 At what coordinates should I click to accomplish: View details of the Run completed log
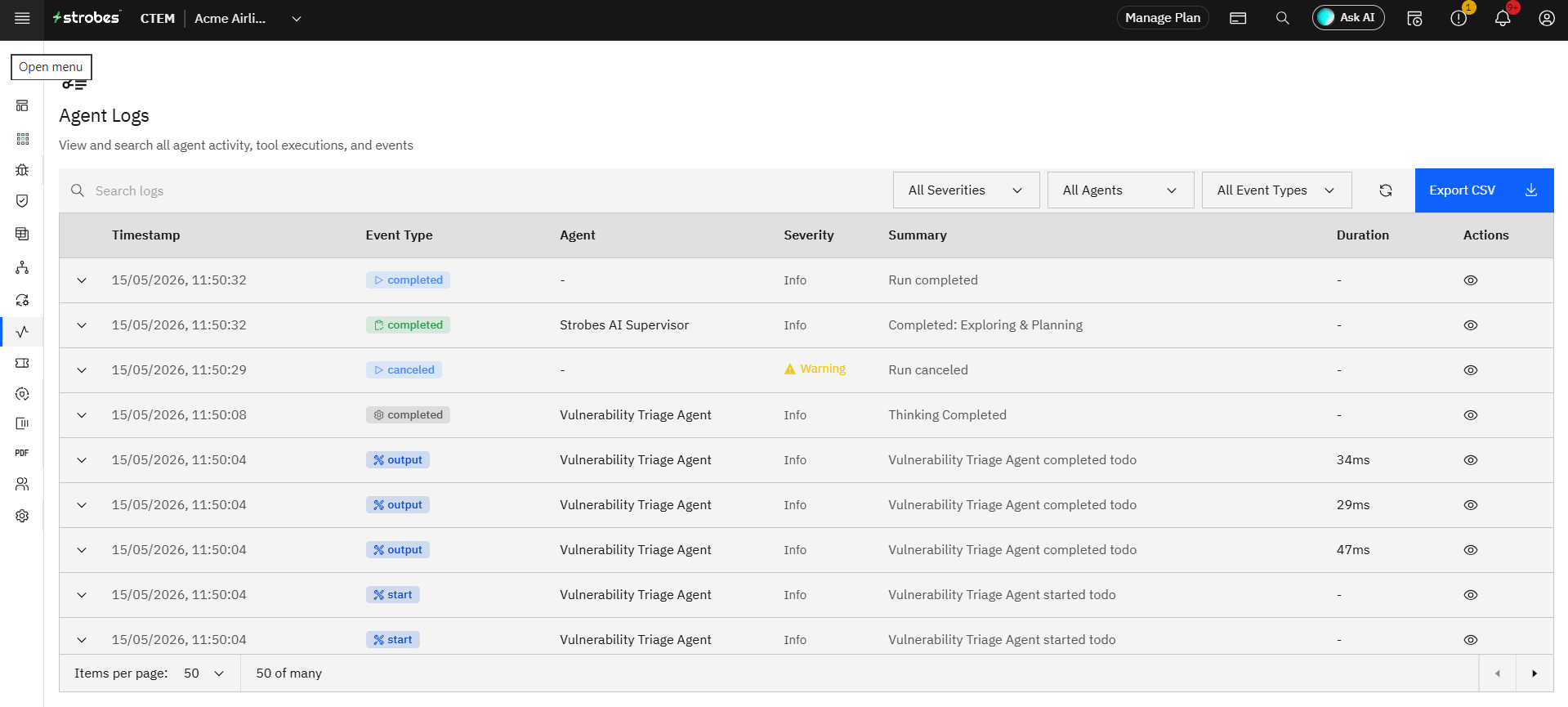[x=1471, y=280]
